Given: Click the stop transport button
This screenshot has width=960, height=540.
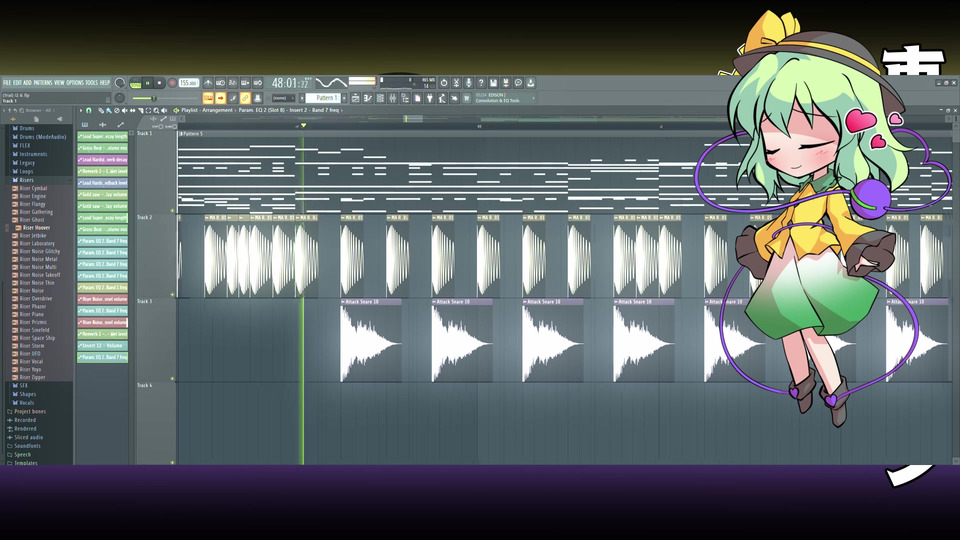Looking at the screenshot, I should point(159,83).
